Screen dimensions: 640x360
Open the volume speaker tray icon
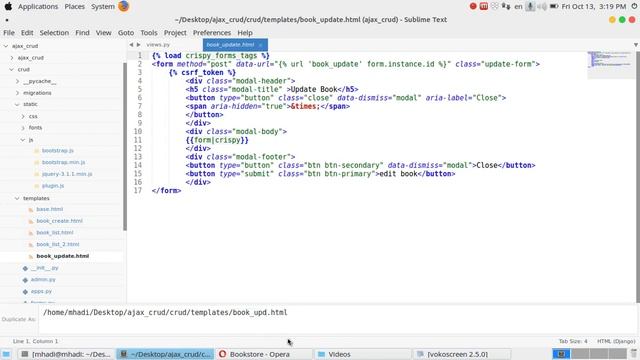542,6
